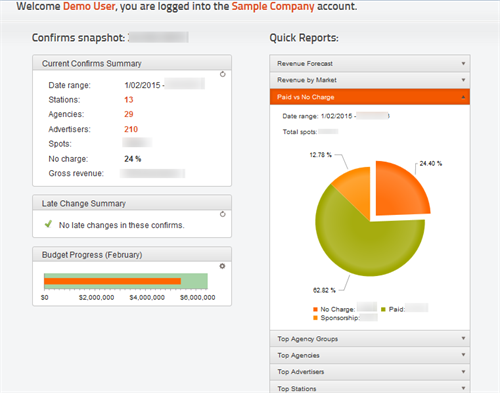Click the $6,000,000 axis label
This screenshot has width=500, height=393.
point(198,297)
